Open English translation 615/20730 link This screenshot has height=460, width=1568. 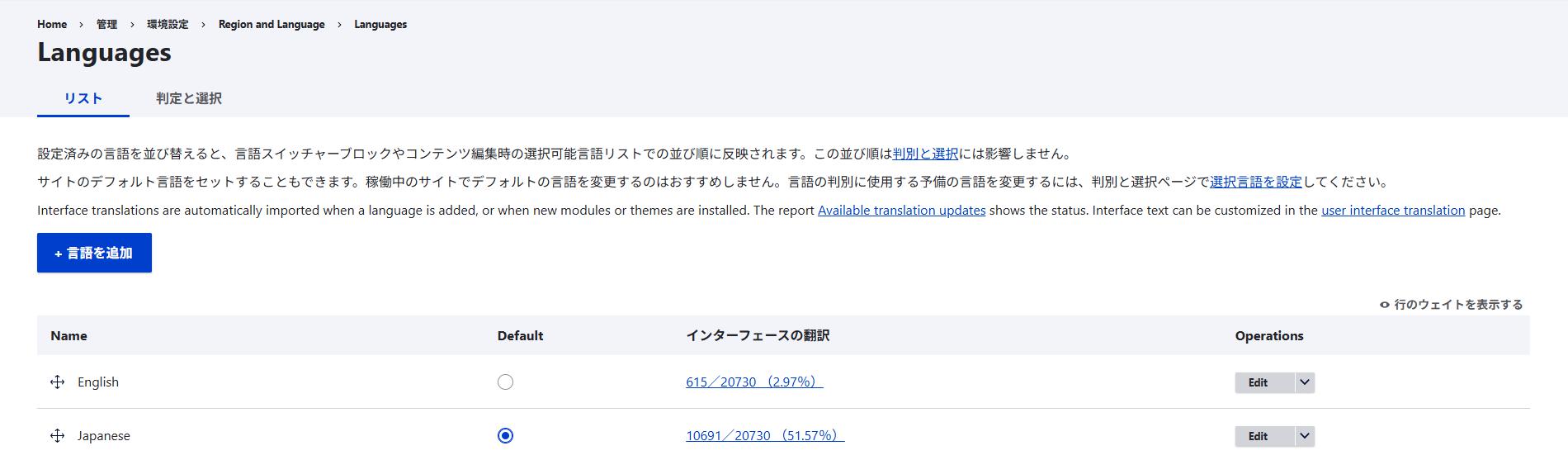(x=753, y=382)
